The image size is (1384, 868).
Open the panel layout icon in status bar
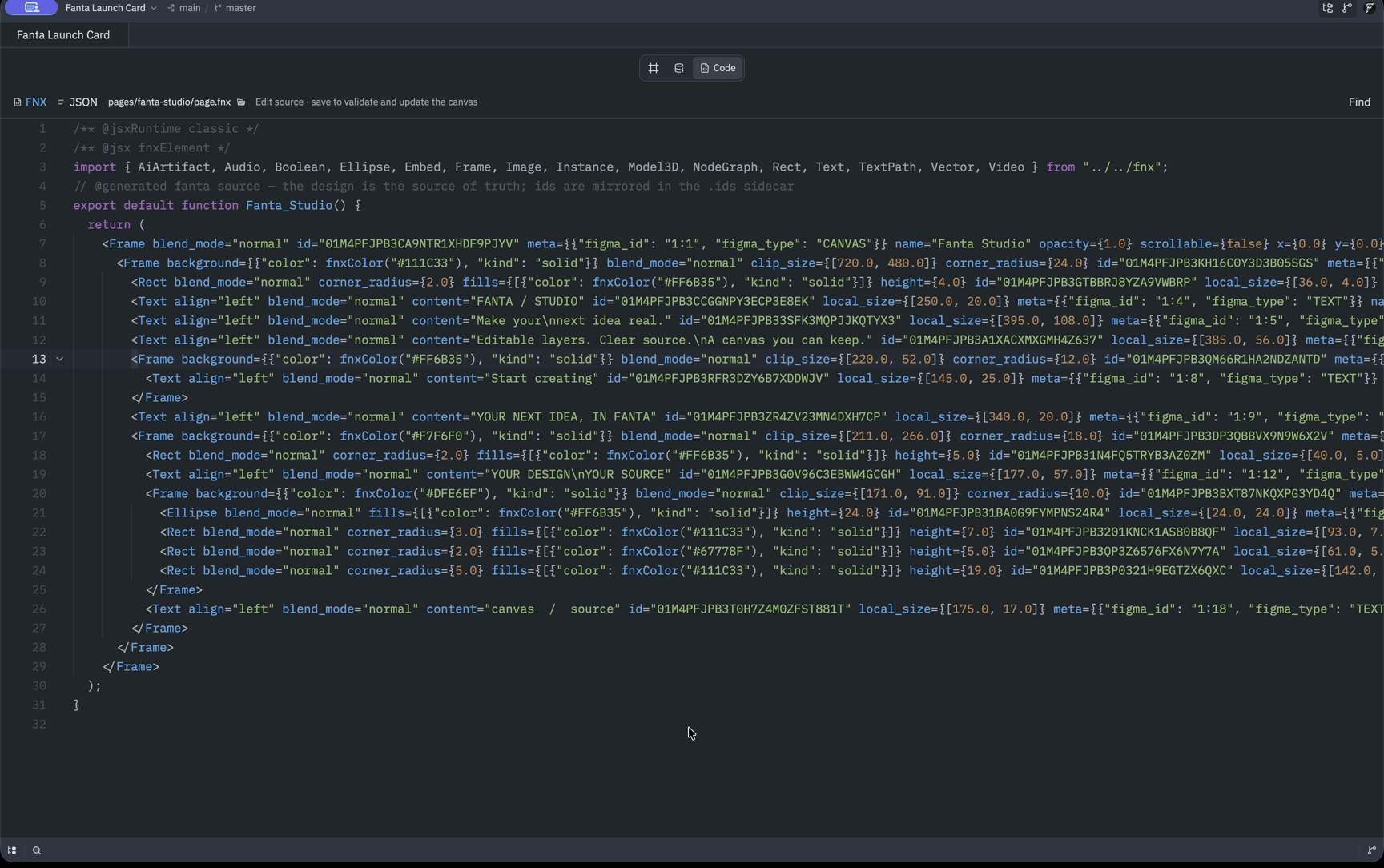(x=12, y=850)
